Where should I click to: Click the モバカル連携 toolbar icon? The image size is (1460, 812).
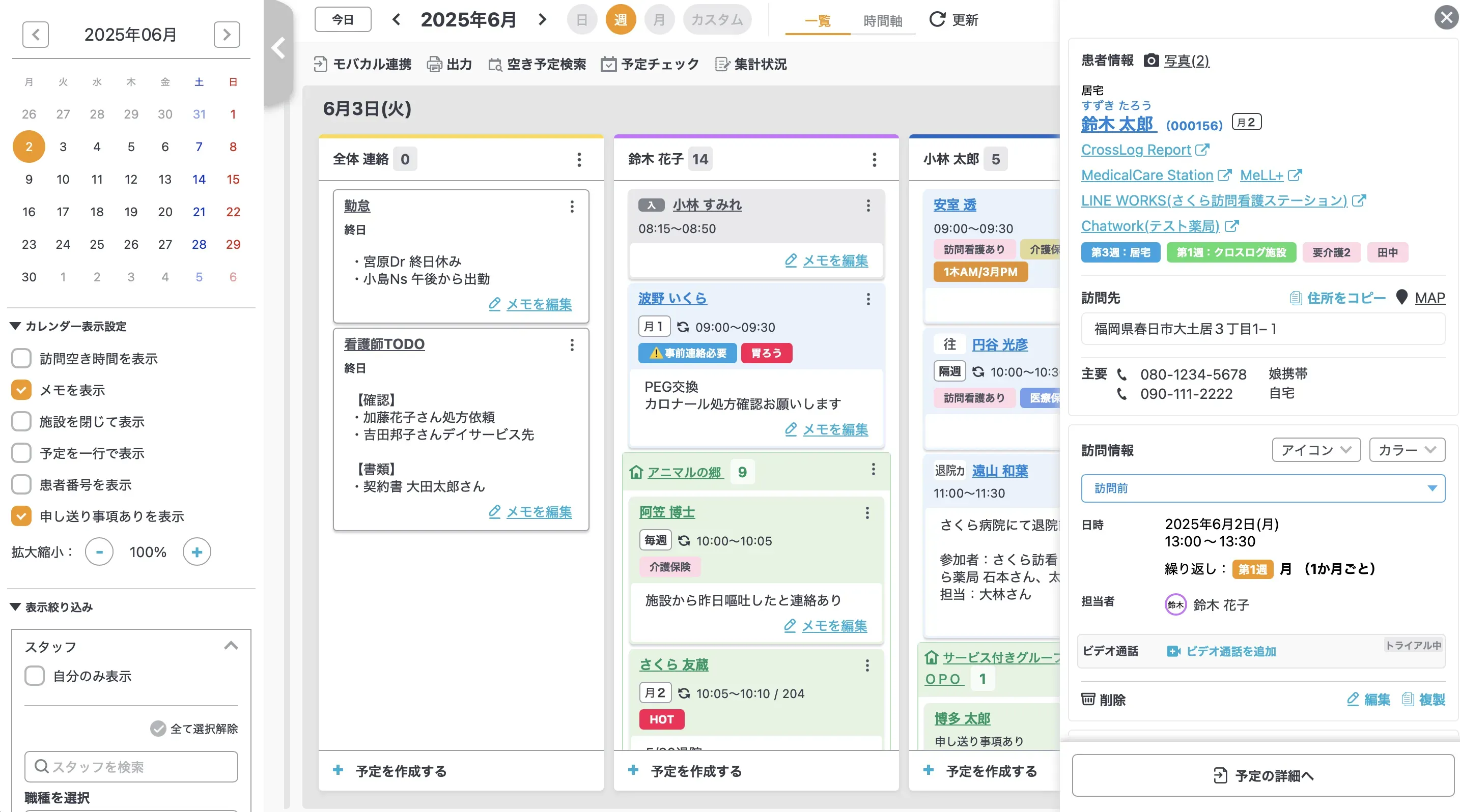(x=320, y=65)
